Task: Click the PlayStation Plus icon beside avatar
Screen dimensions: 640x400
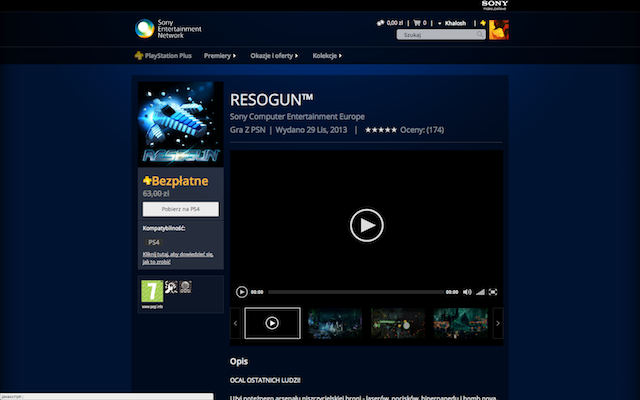Action: [x=481, y=22]
